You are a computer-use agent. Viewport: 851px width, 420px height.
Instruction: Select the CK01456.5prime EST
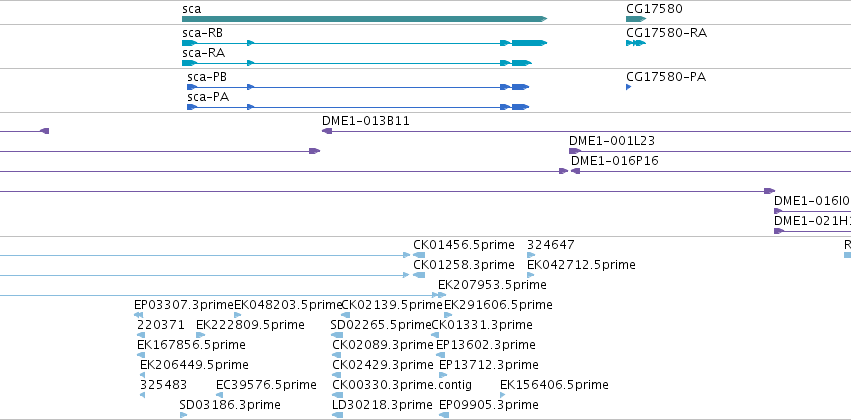[419, 255]
